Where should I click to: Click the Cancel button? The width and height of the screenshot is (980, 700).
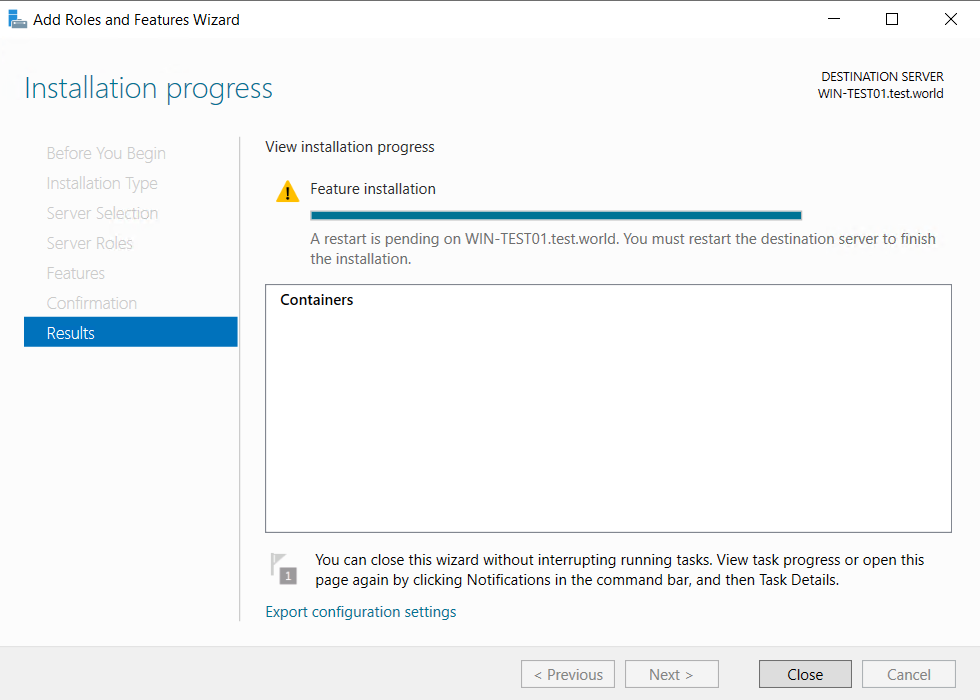coord(908,674)
